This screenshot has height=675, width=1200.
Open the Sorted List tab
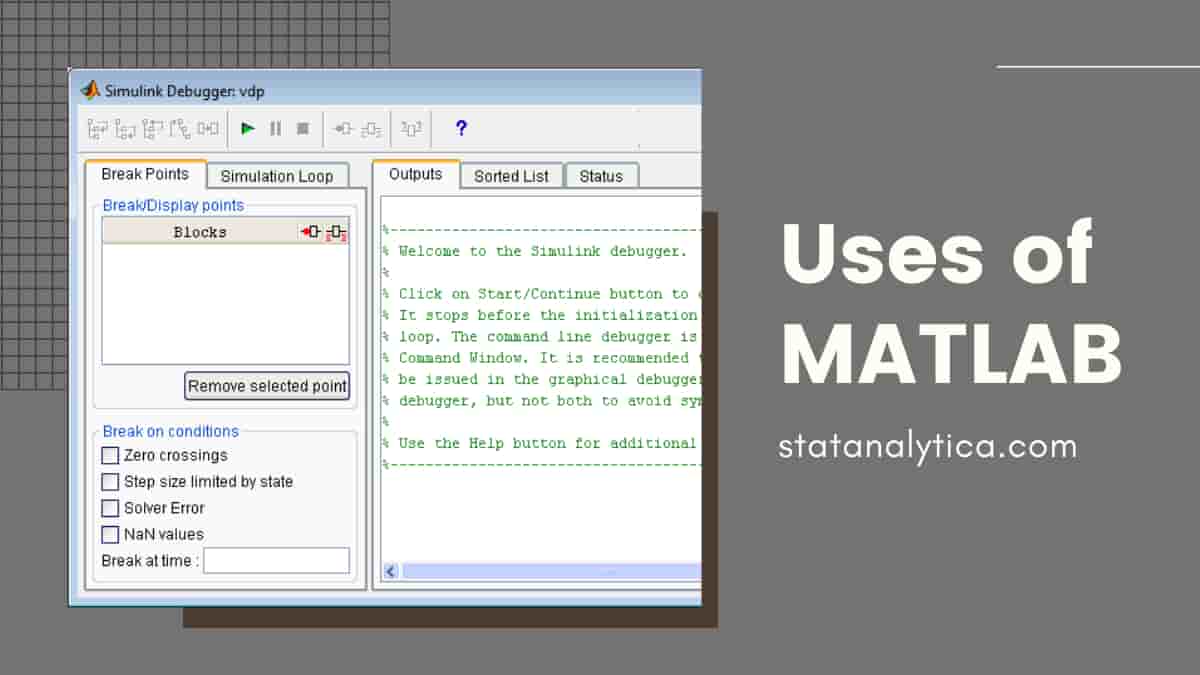click(x=511, y=176)
